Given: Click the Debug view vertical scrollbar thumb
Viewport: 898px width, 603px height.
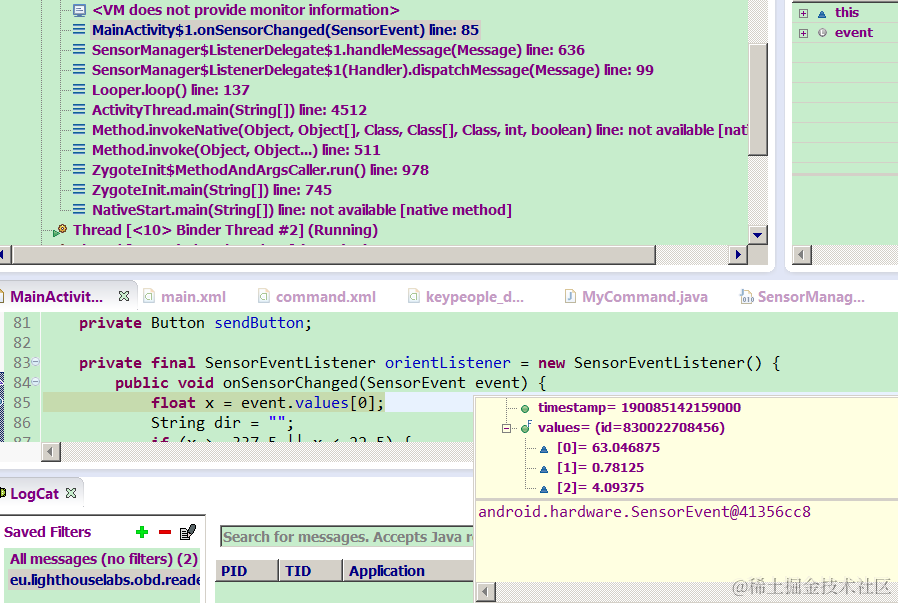Looking at the screenshot, I should 758,100.
